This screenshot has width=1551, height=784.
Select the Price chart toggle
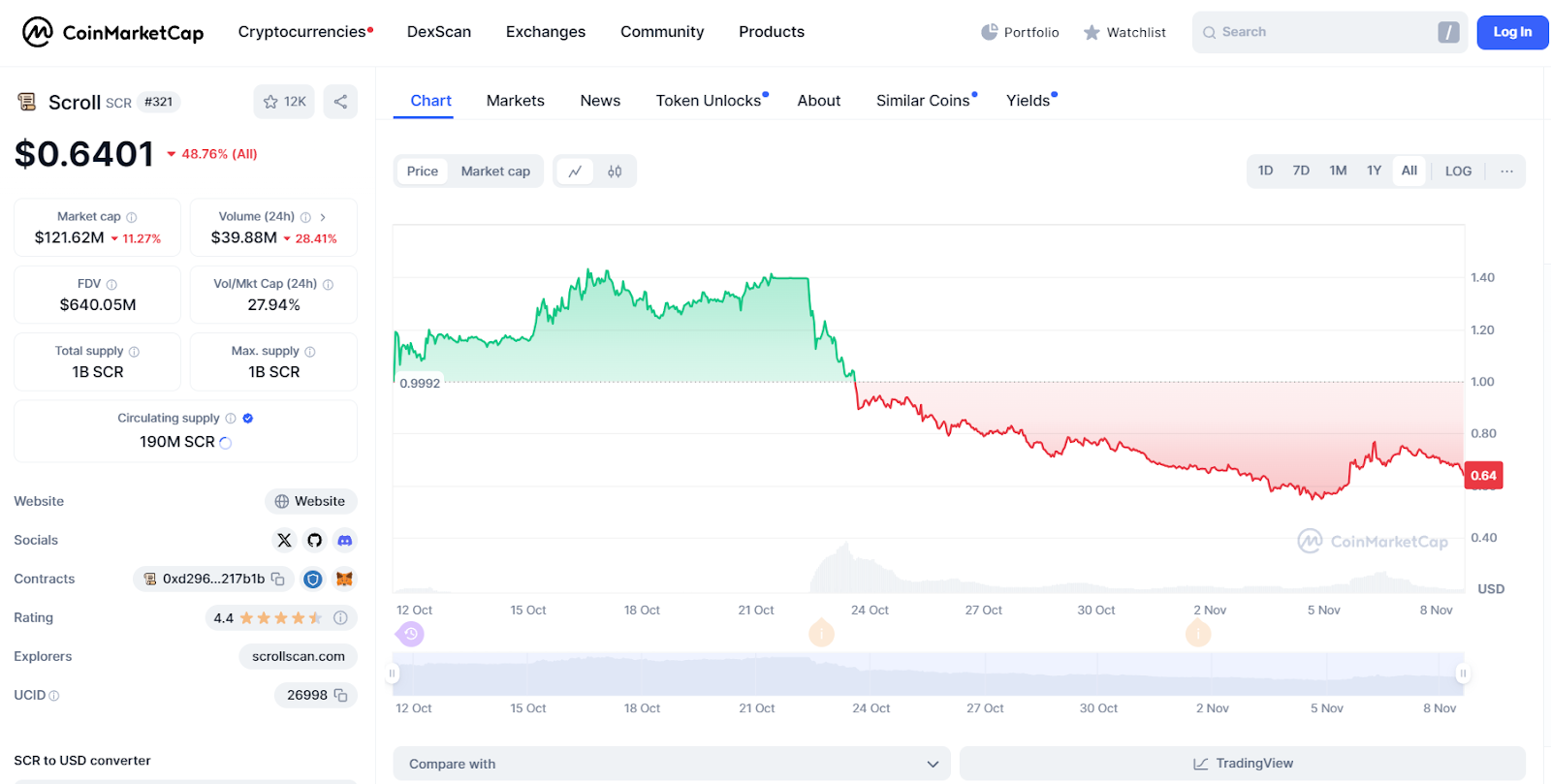click(423, 172)
